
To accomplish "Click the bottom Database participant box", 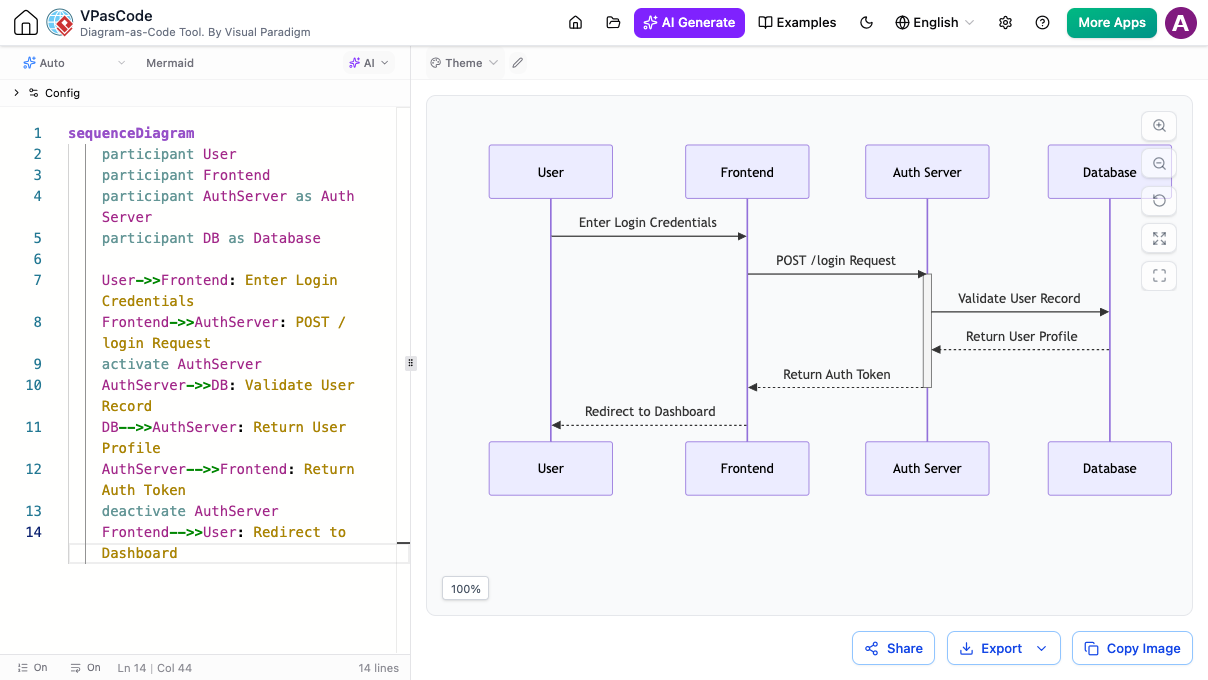I will (x=1109, y=468).
